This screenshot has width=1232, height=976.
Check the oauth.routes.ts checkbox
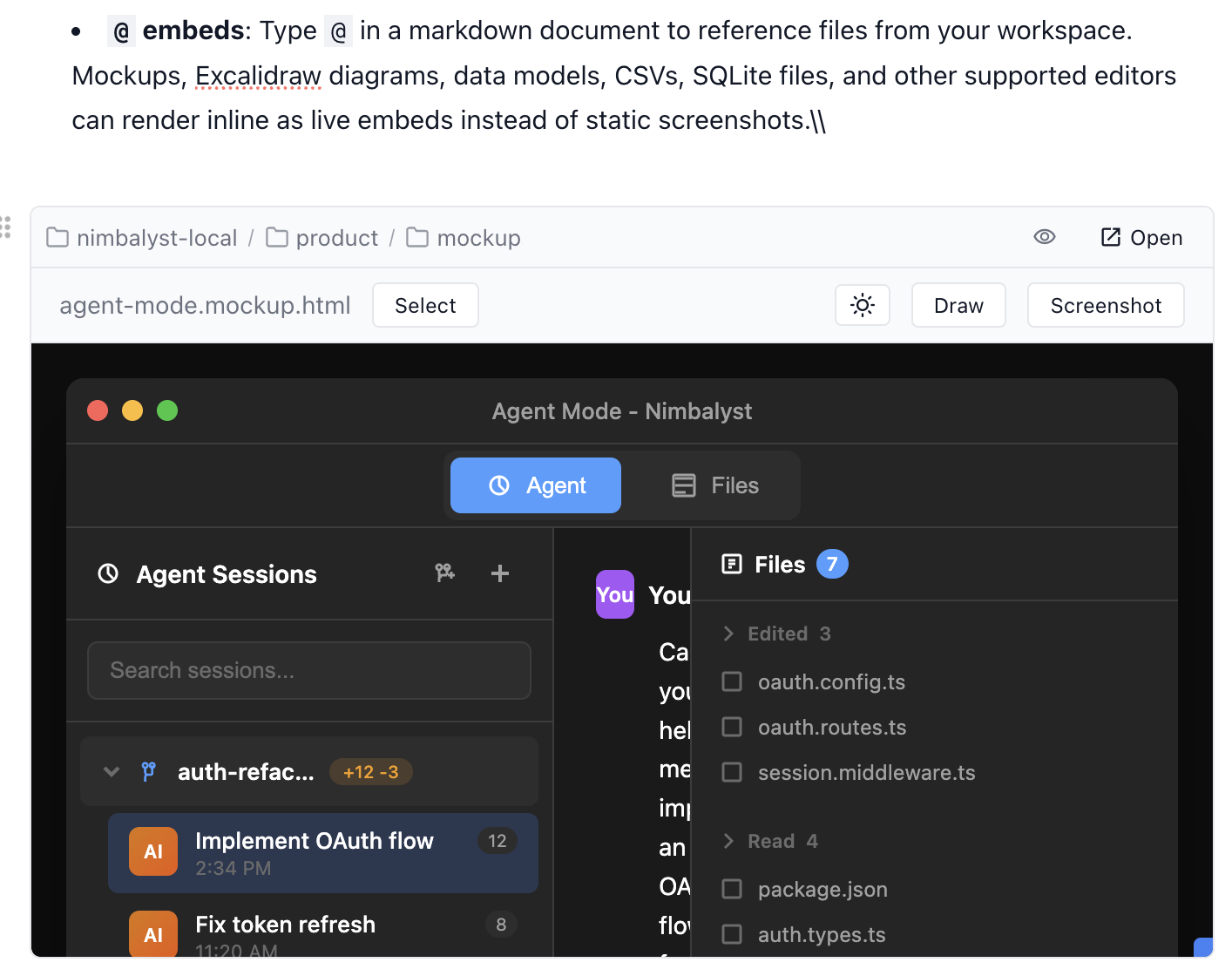tap(732, 727)
